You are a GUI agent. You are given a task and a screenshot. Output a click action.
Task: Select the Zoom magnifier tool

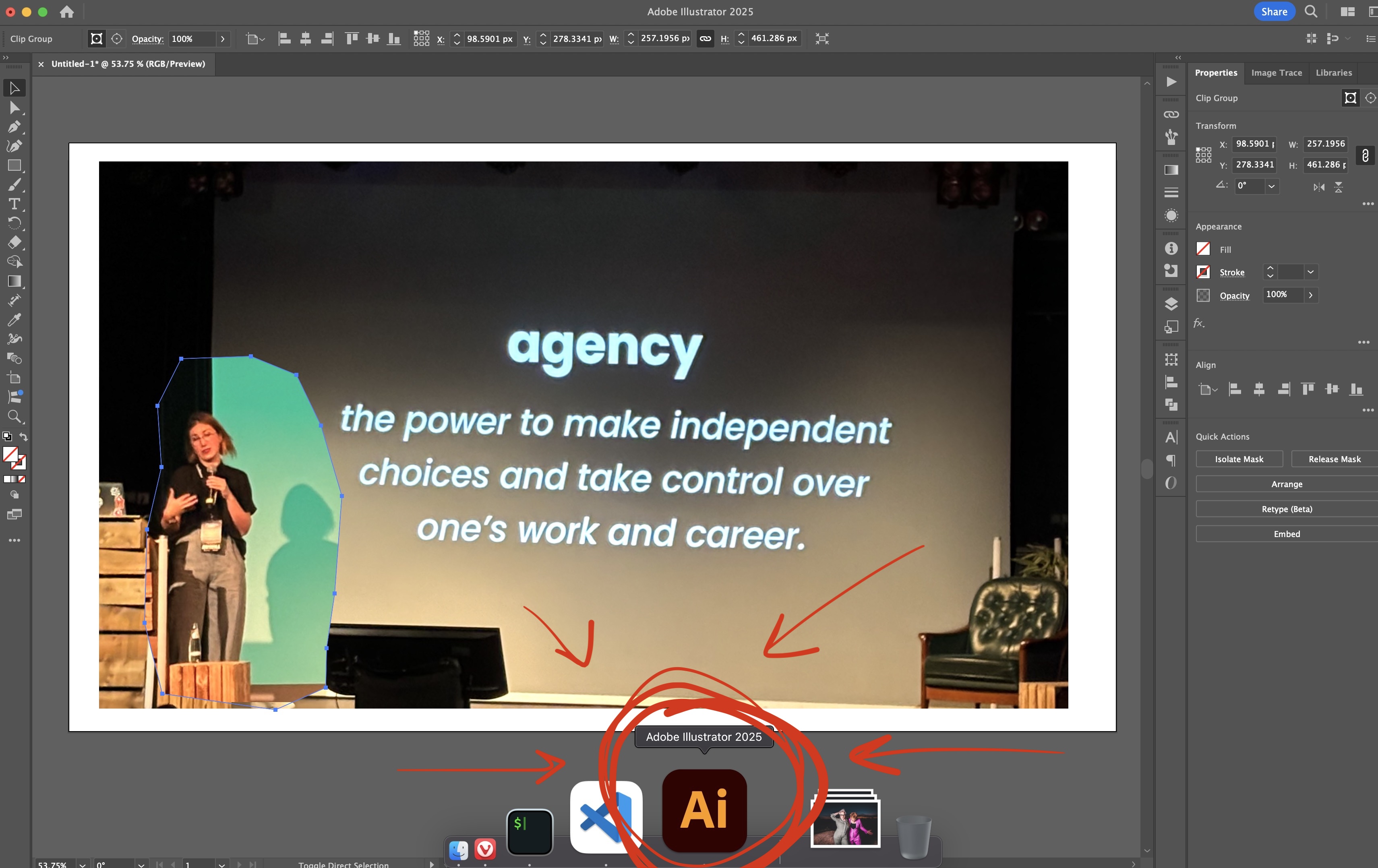(x=14, y=416)
